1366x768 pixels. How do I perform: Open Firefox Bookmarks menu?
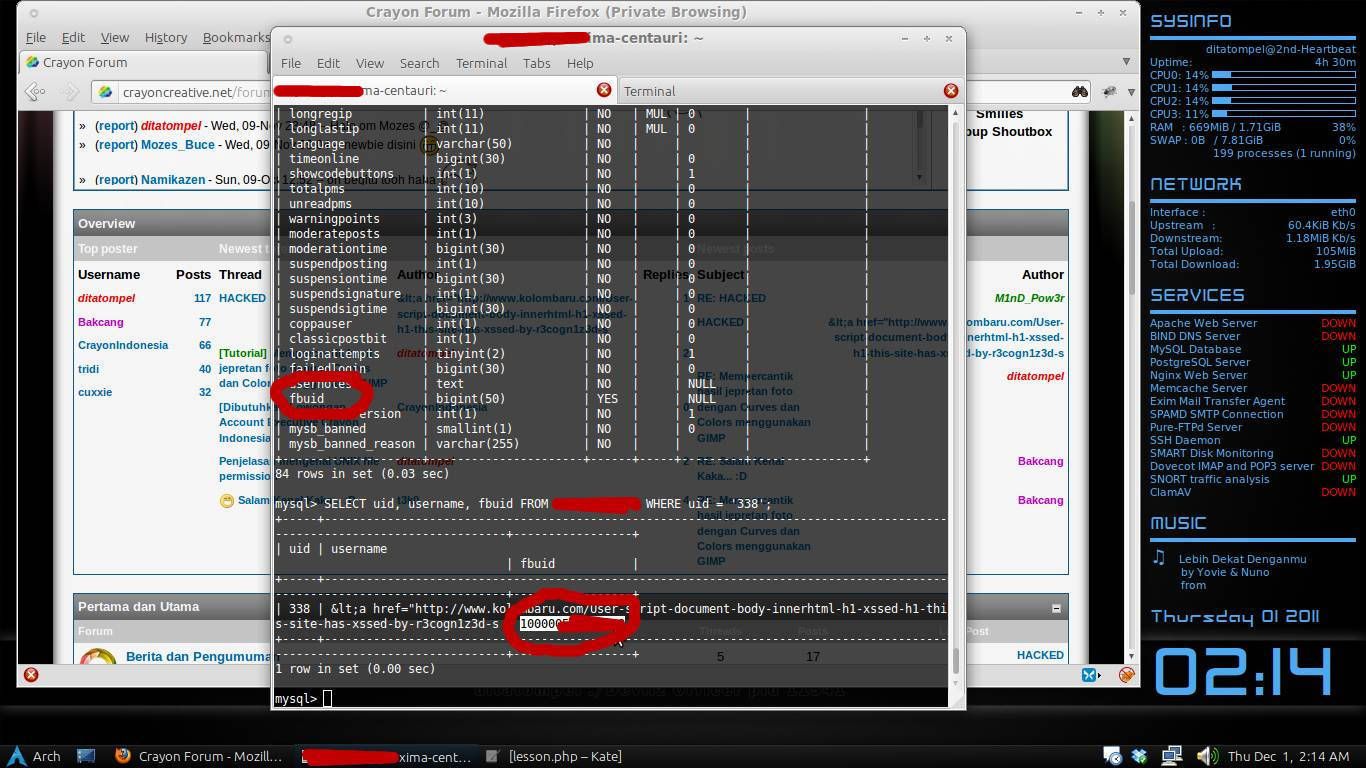coord(236,37)
